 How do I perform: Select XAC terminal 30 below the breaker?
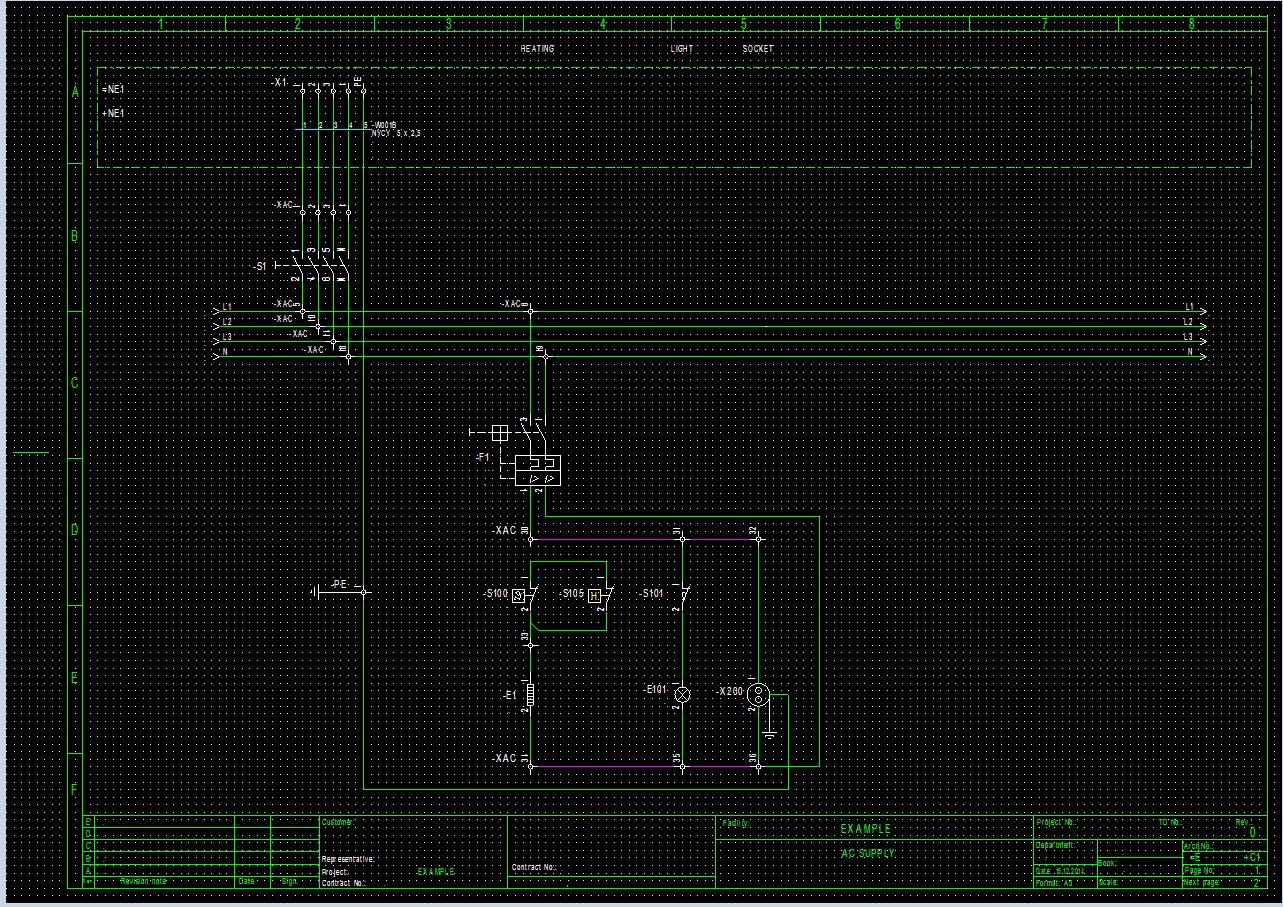530,539
